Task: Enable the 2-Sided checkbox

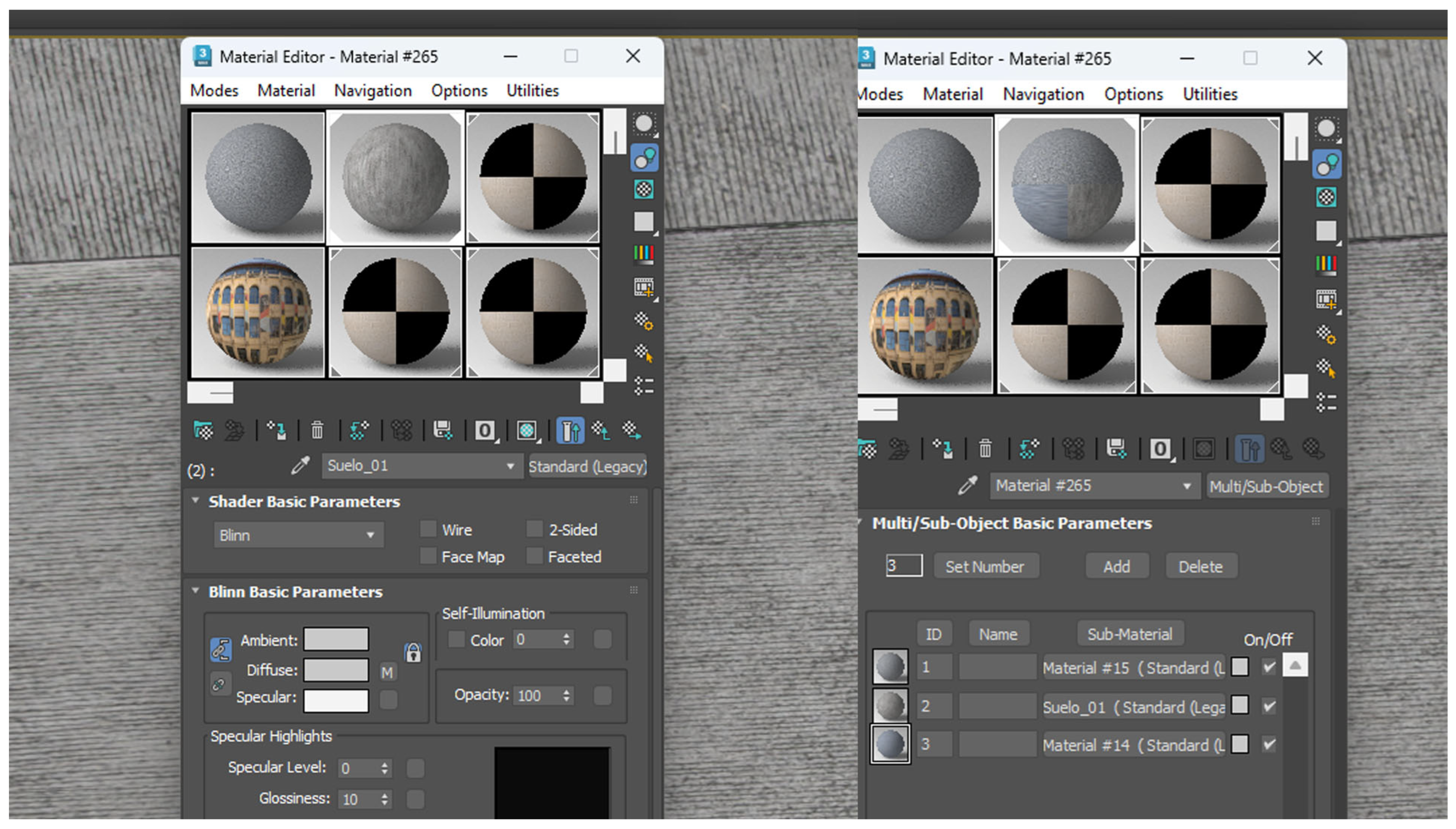Action: (534, 529)
